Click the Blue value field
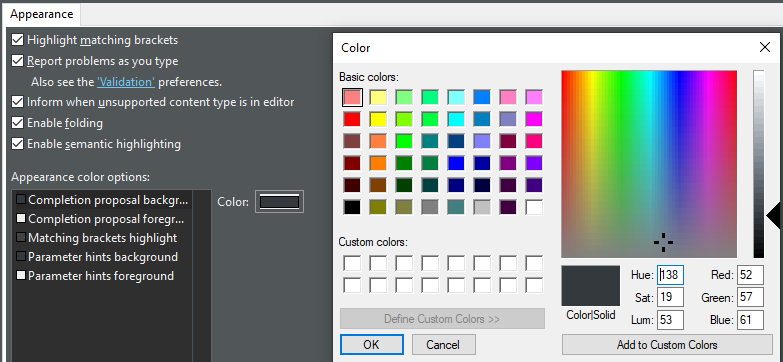The height and width of the screenshot is (362, 783). pyautogui.click(x=750, y=320)
